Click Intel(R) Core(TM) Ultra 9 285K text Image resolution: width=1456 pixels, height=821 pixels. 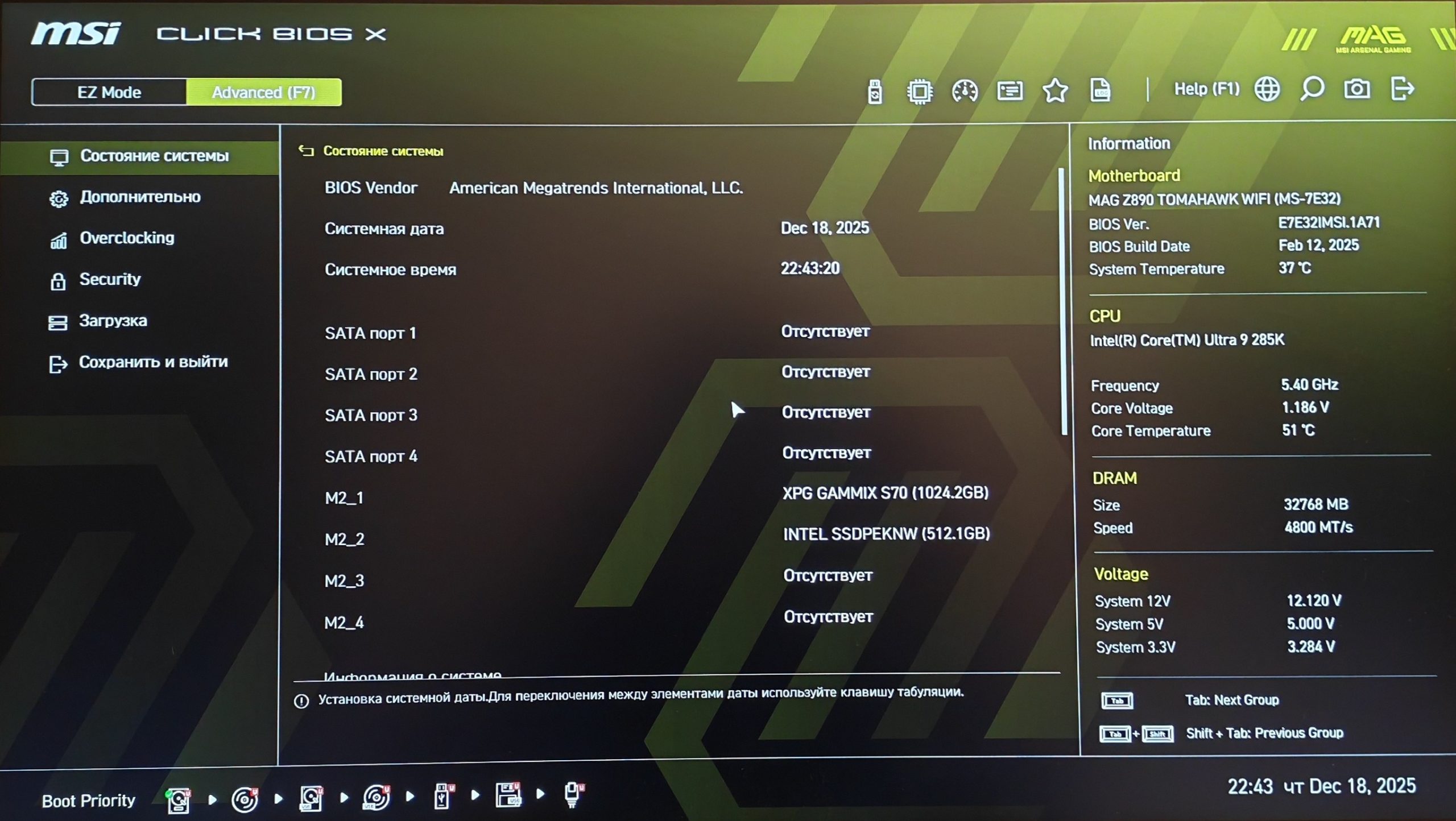pos(1187,340)
